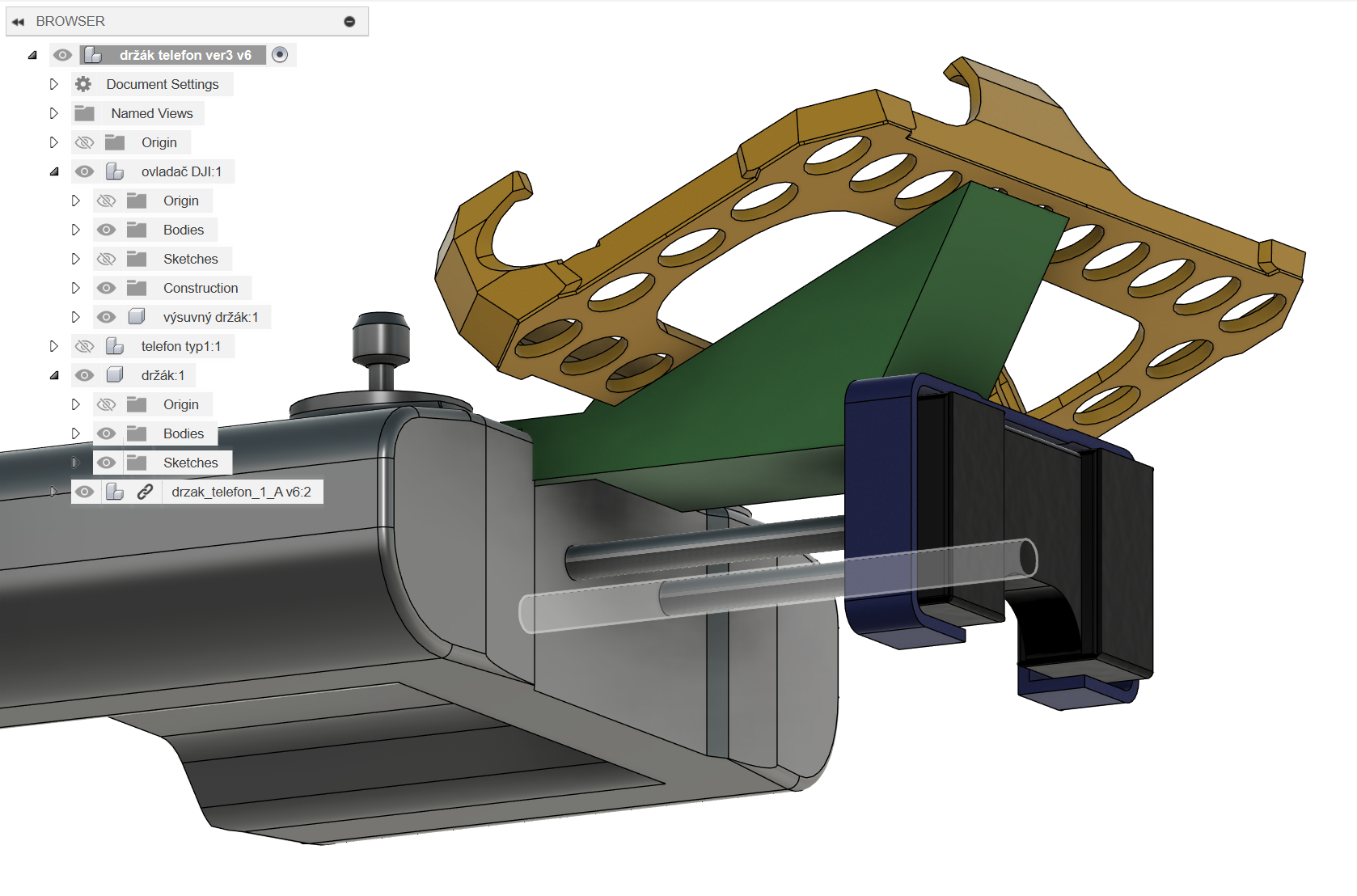Click the component icon of telefon typ1:1
Image resolution: width=1357 pixels, height=896 pixels.
tap(115, 346)
